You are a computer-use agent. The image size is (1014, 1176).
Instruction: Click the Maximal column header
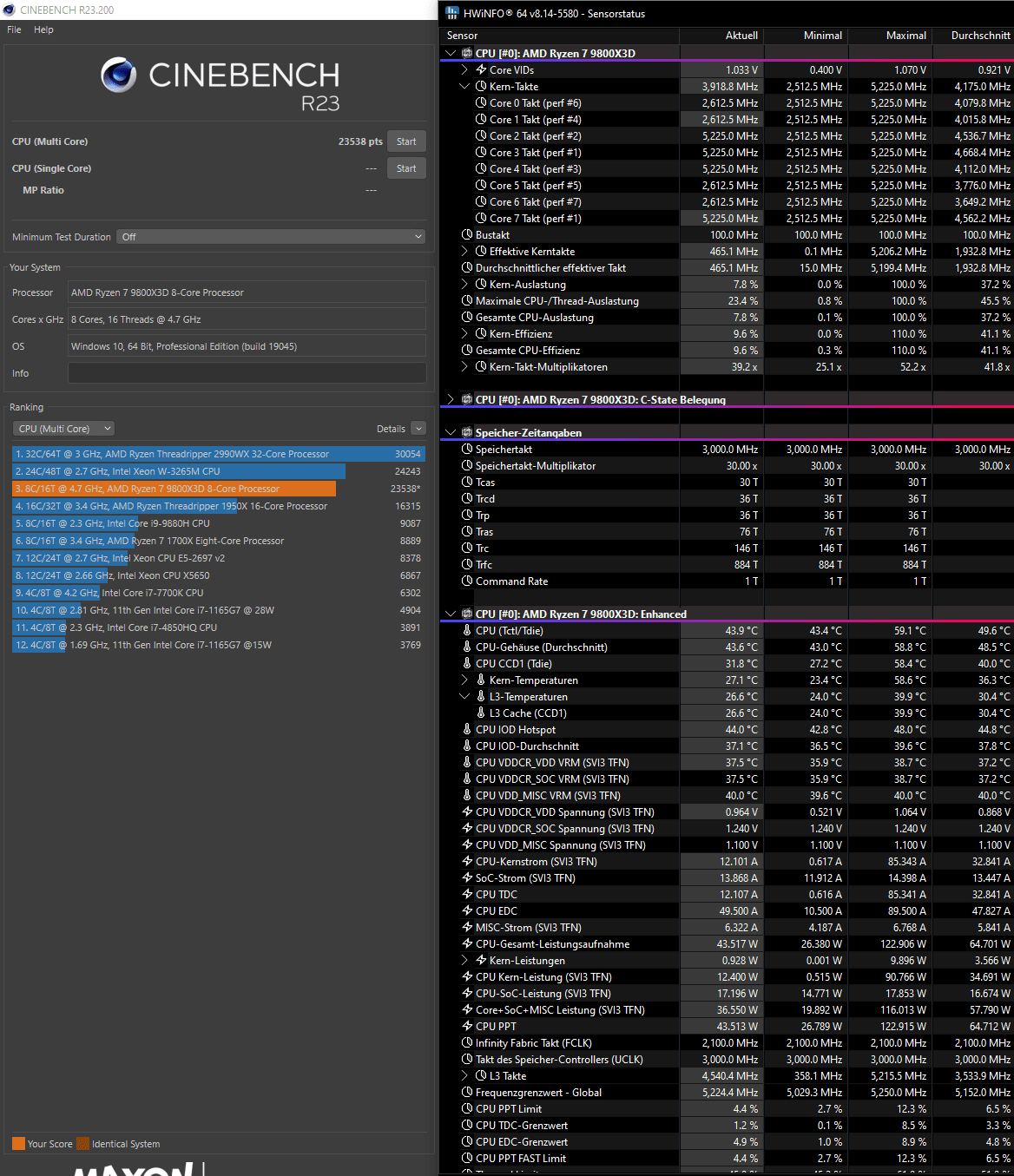[x=906, y=36]
